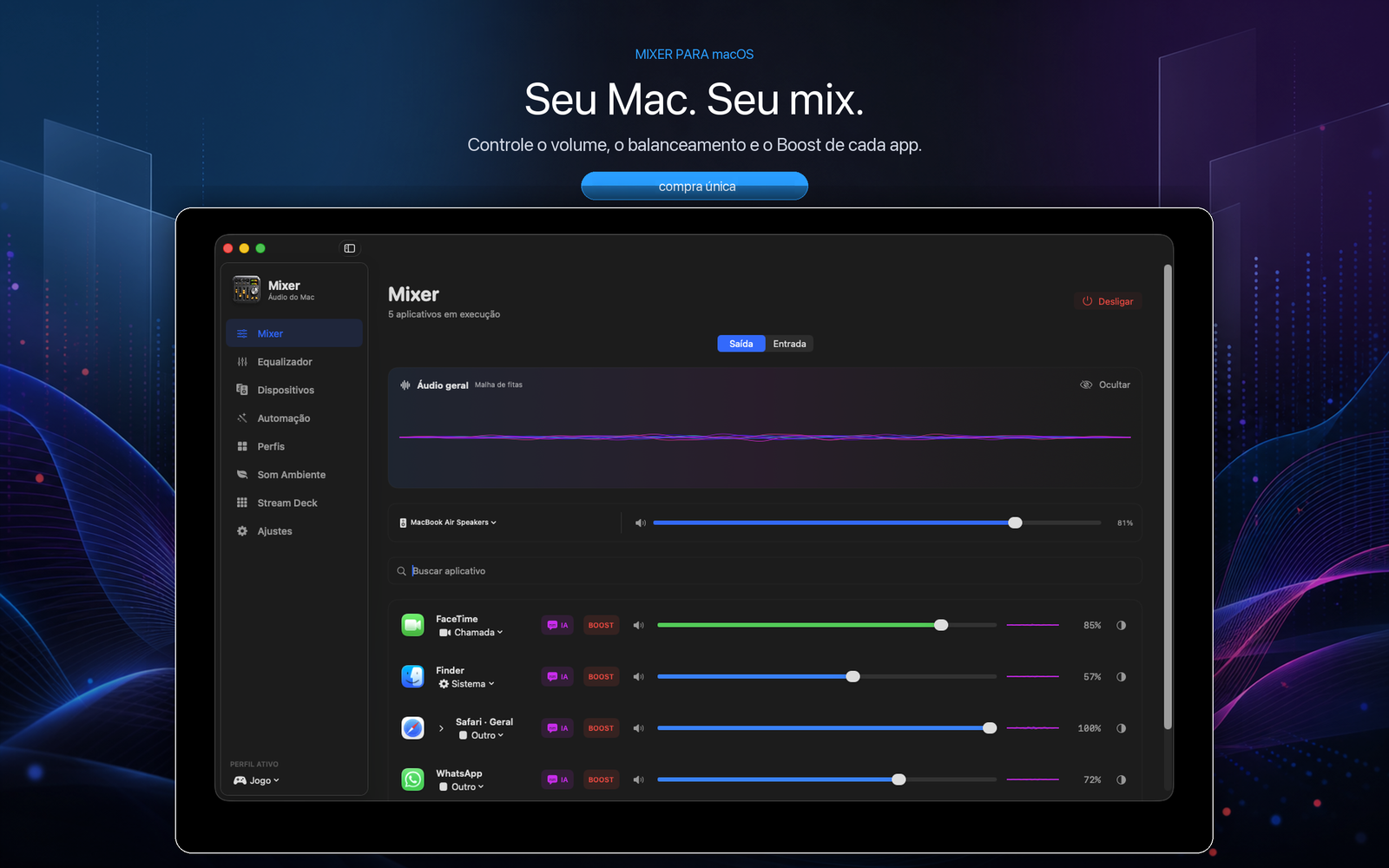Toggle the sidebar panel icon

point(350,248)
